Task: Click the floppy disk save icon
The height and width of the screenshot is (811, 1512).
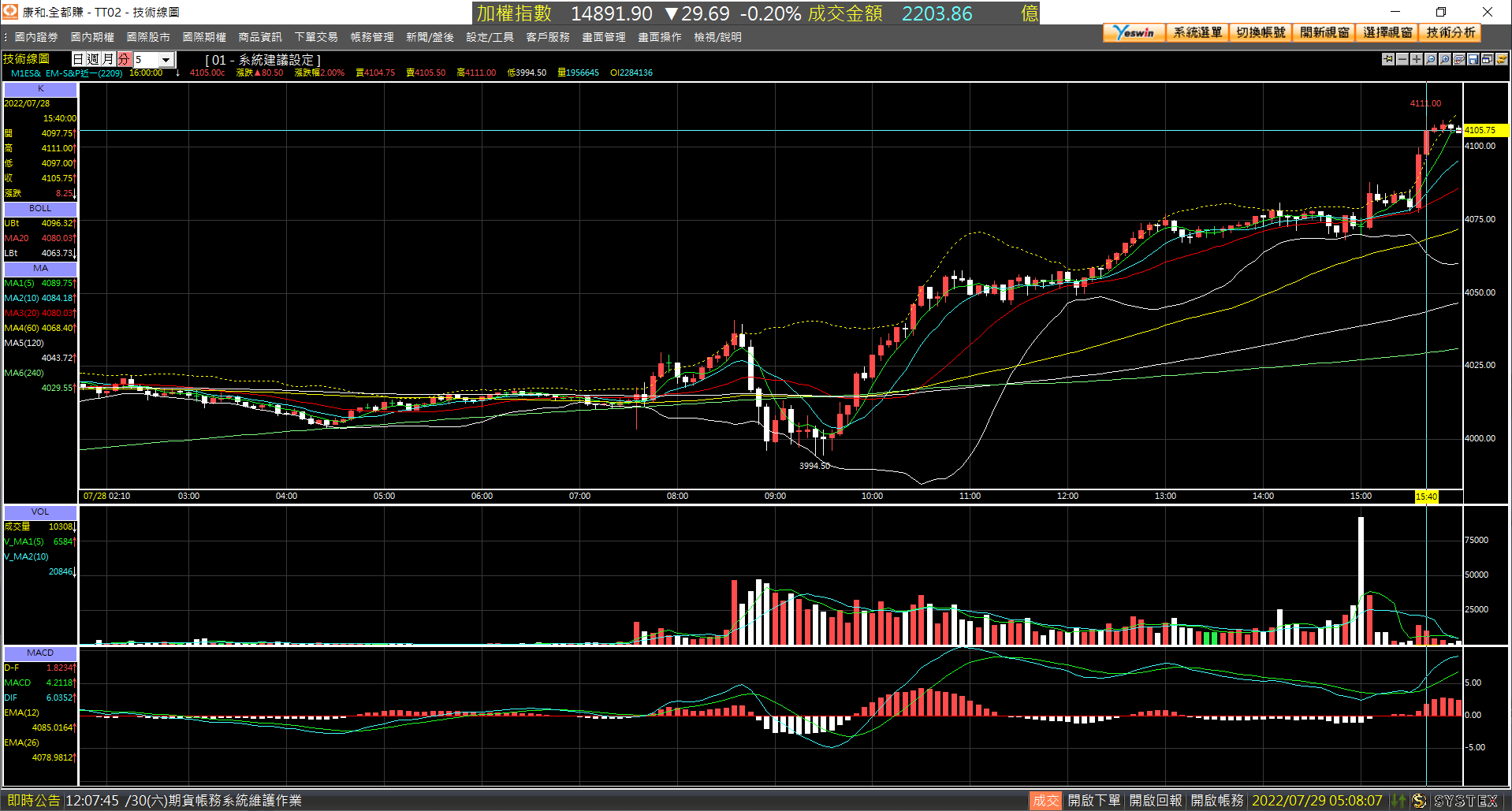Action: click(x=1473, y=59)
